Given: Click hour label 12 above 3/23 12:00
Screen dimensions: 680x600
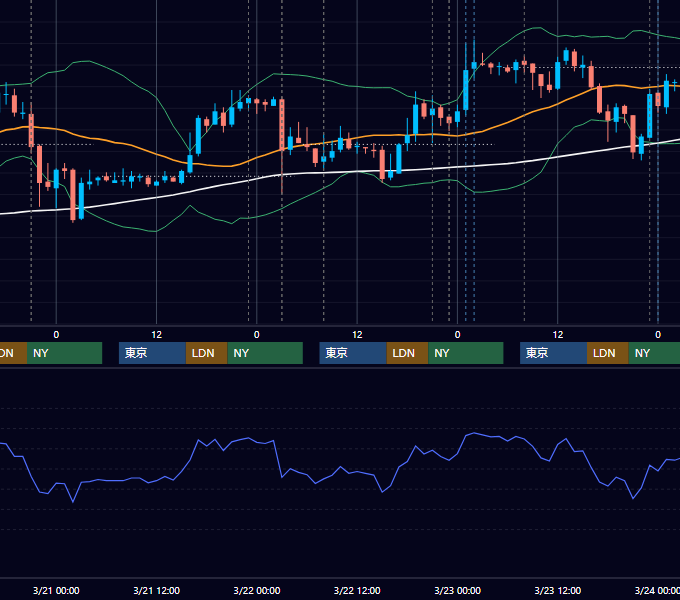Looking at the screenshot, I should coord(557,335).
